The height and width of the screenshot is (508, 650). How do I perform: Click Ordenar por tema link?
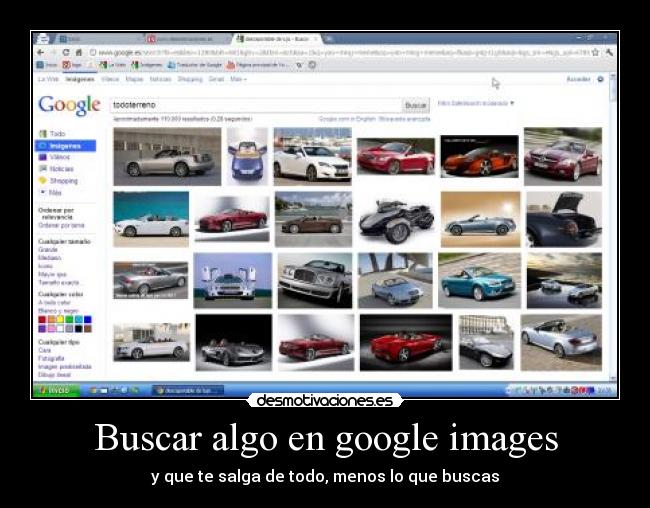(61, 225)
